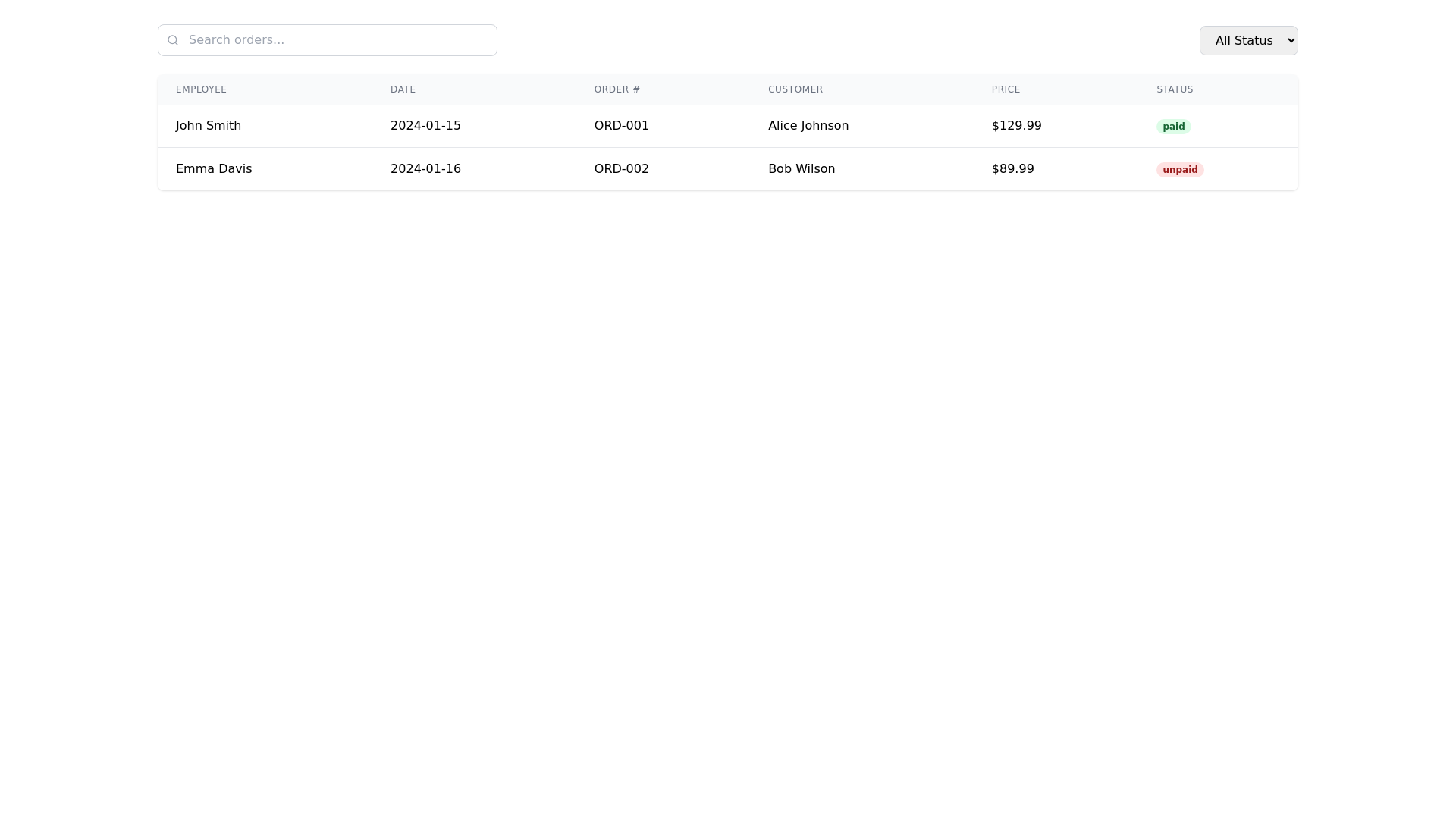Click order number ORD-002
This screenshot has width=1456, height=819.
coord(621,169)
